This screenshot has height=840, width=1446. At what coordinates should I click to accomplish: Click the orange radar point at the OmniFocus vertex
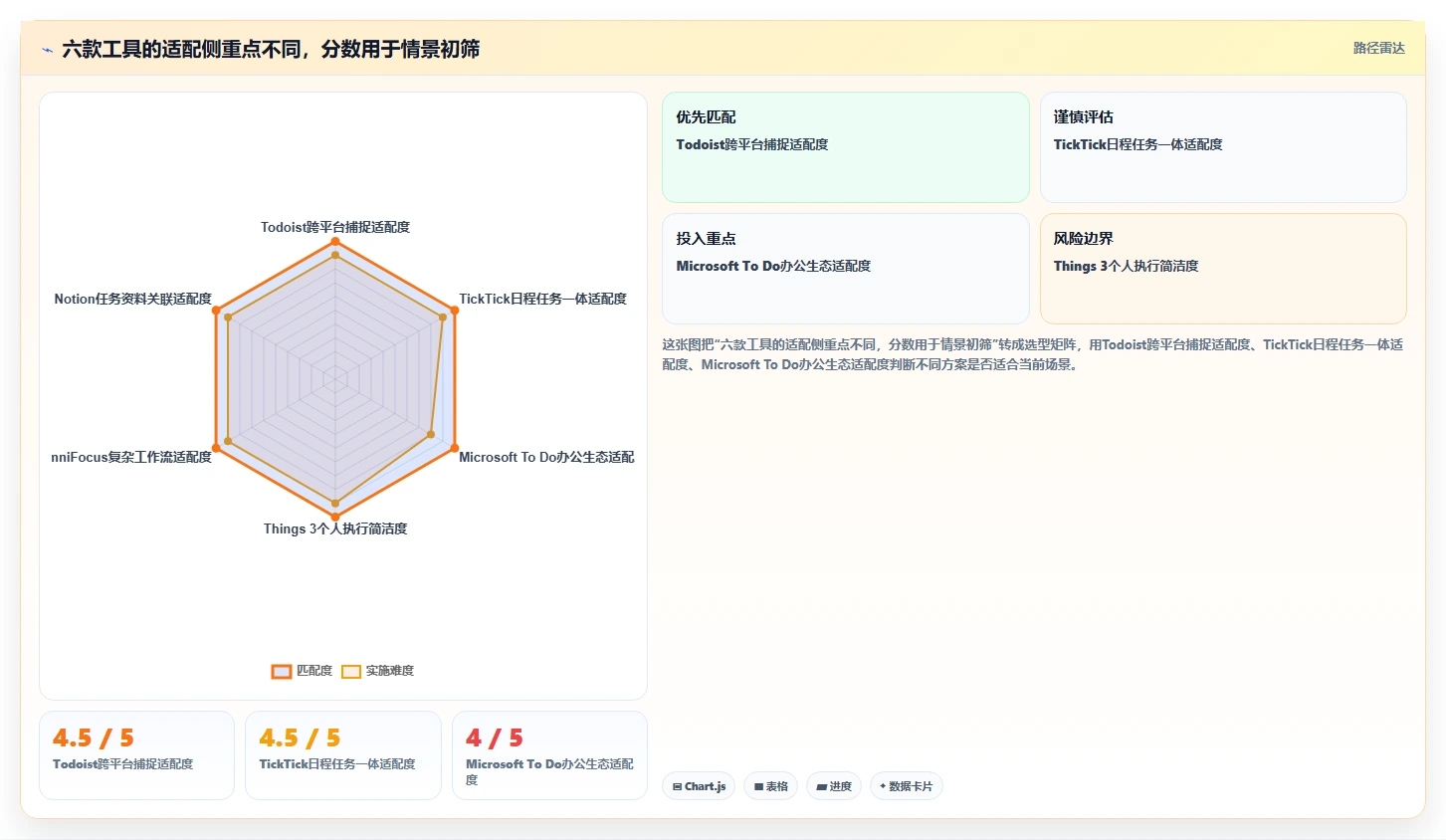pyautogui.click(x=216, y=448)
